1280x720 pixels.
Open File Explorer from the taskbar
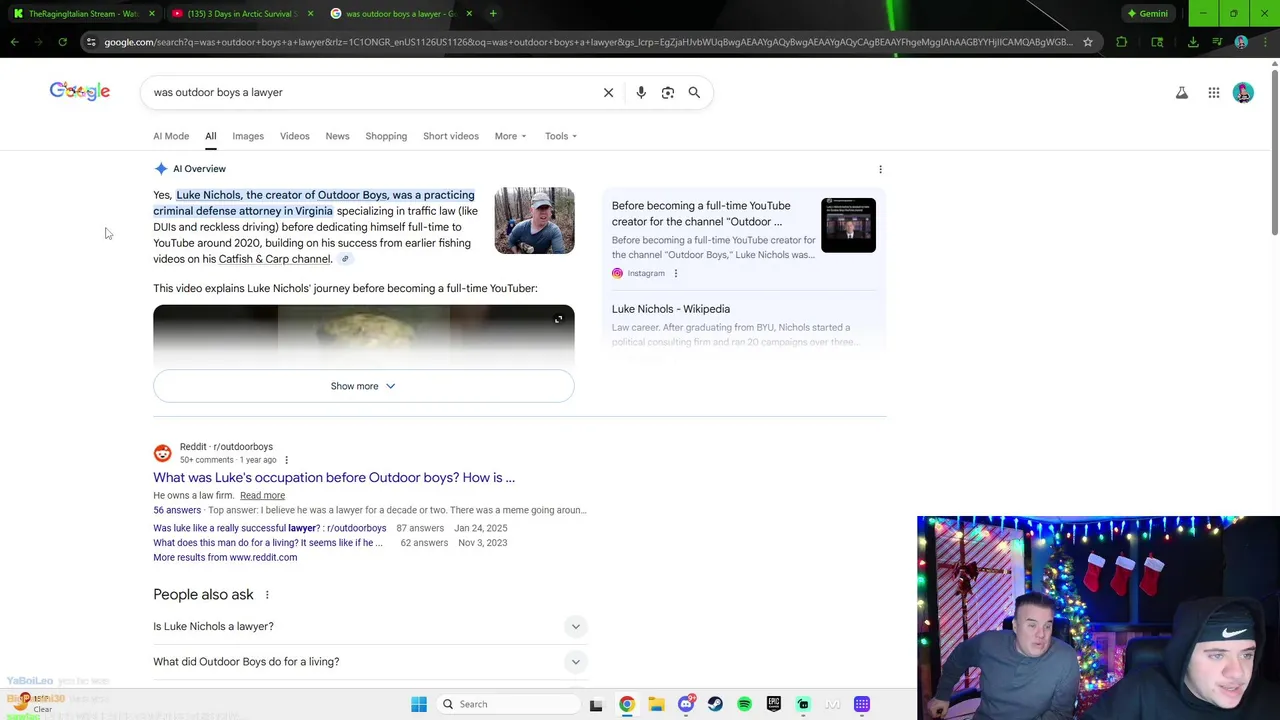click(x=656, y=704)
